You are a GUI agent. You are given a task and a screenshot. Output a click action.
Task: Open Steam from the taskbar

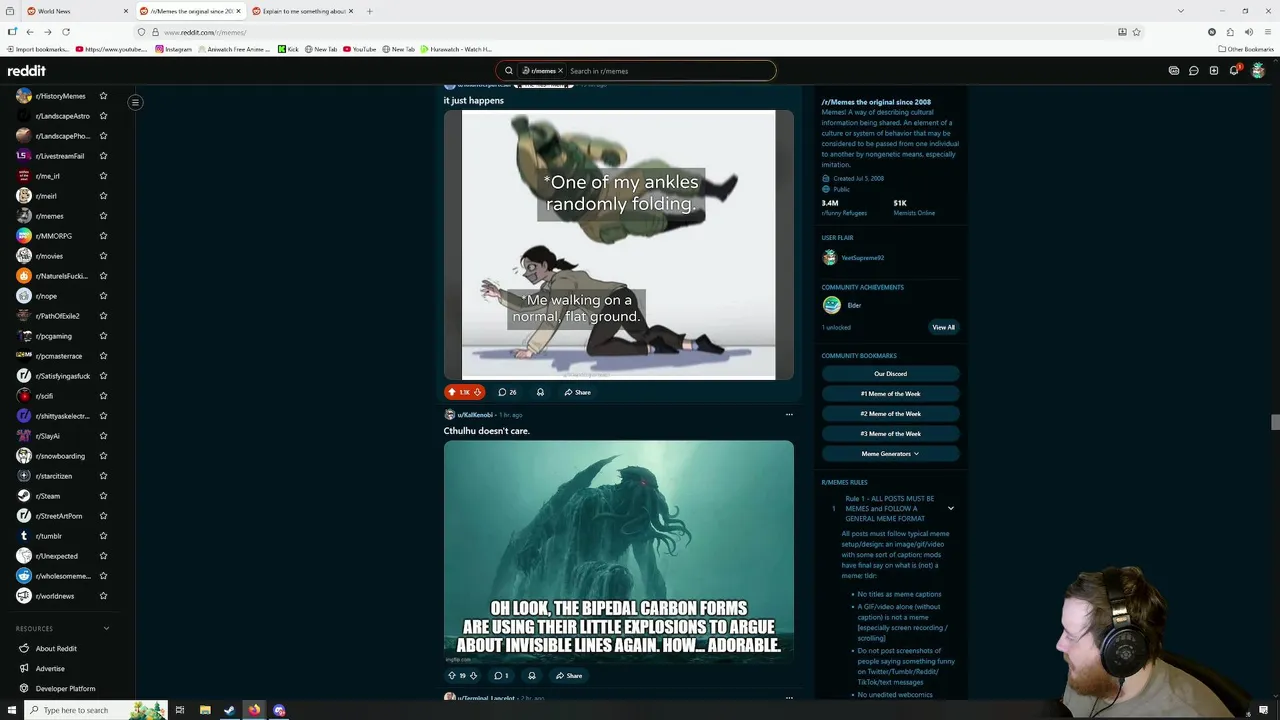[x=229, y=710]
